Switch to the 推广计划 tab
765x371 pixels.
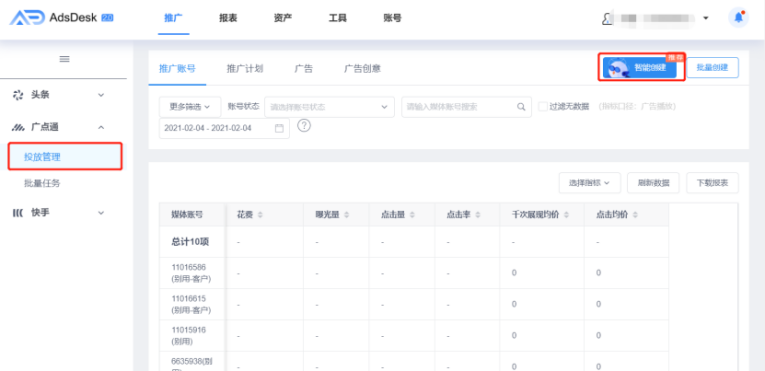tap(245, 68)
